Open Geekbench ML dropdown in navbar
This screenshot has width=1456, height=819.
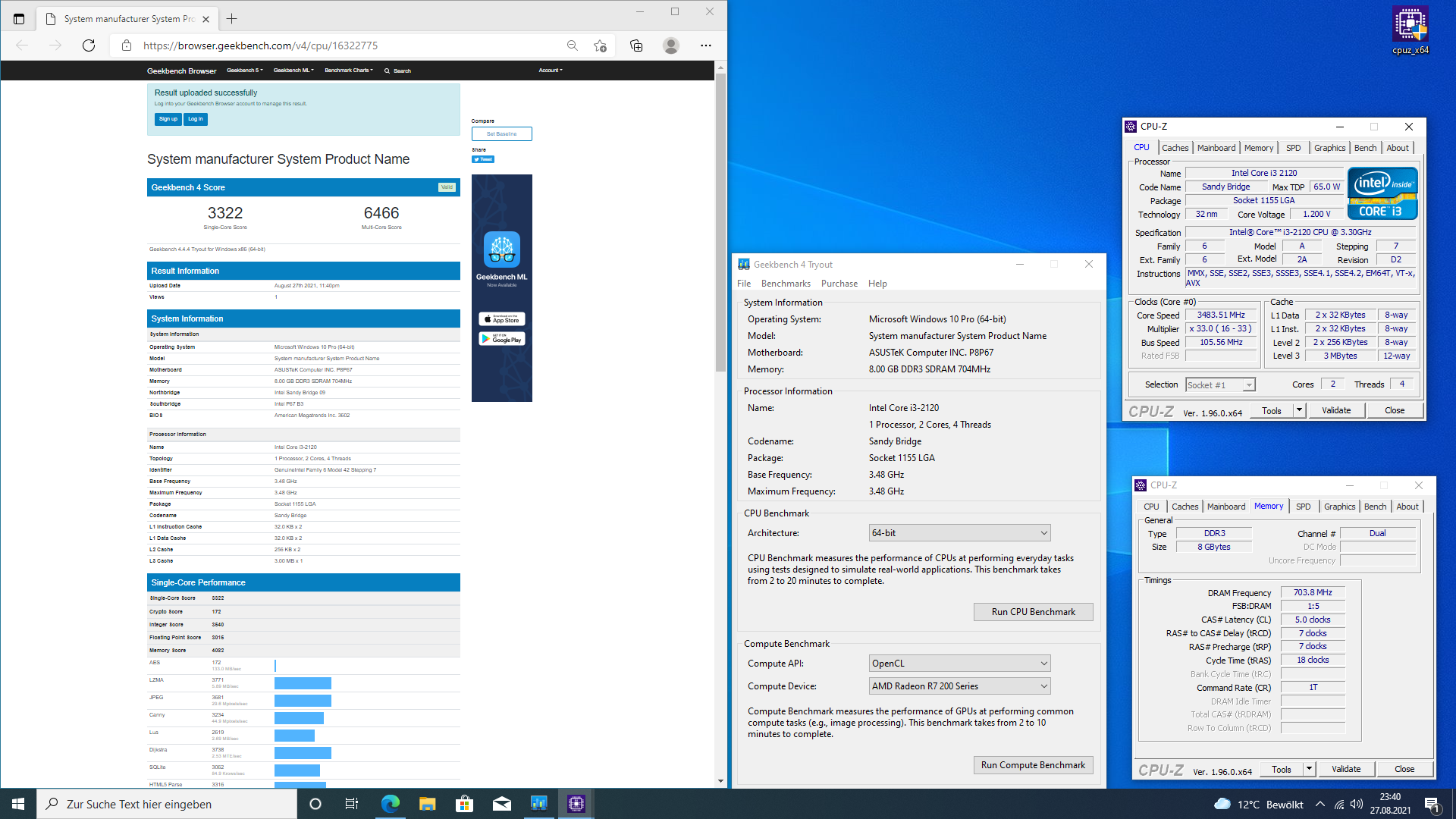coord(293,71)
